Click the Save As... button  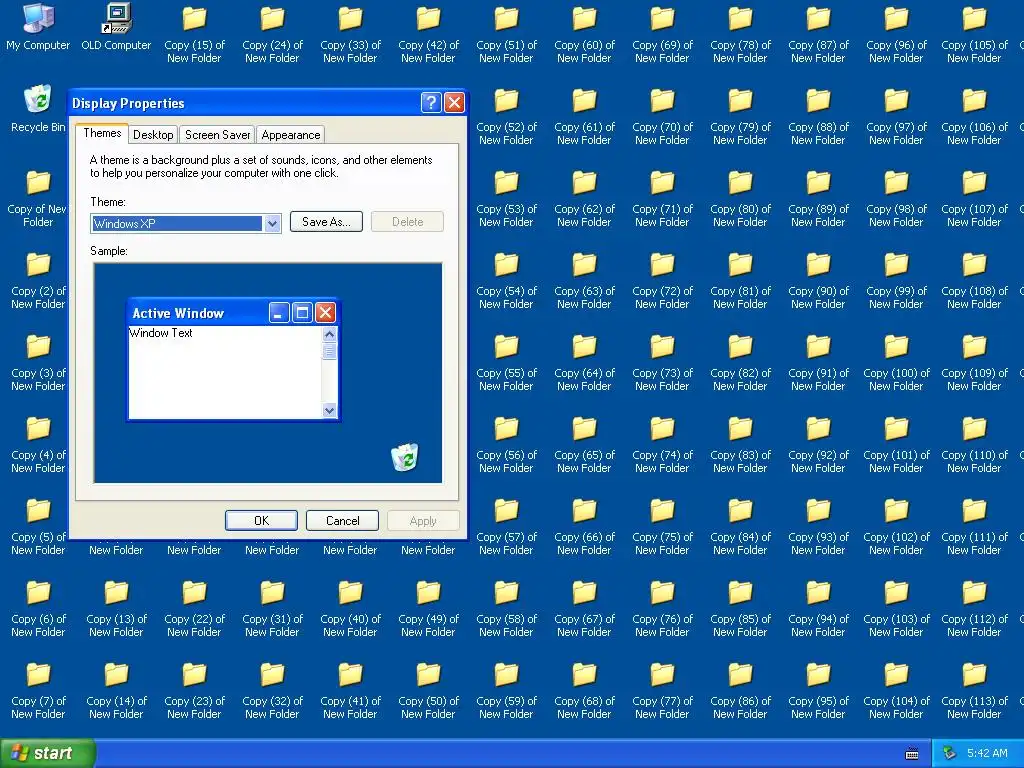[x=326, y=221]
